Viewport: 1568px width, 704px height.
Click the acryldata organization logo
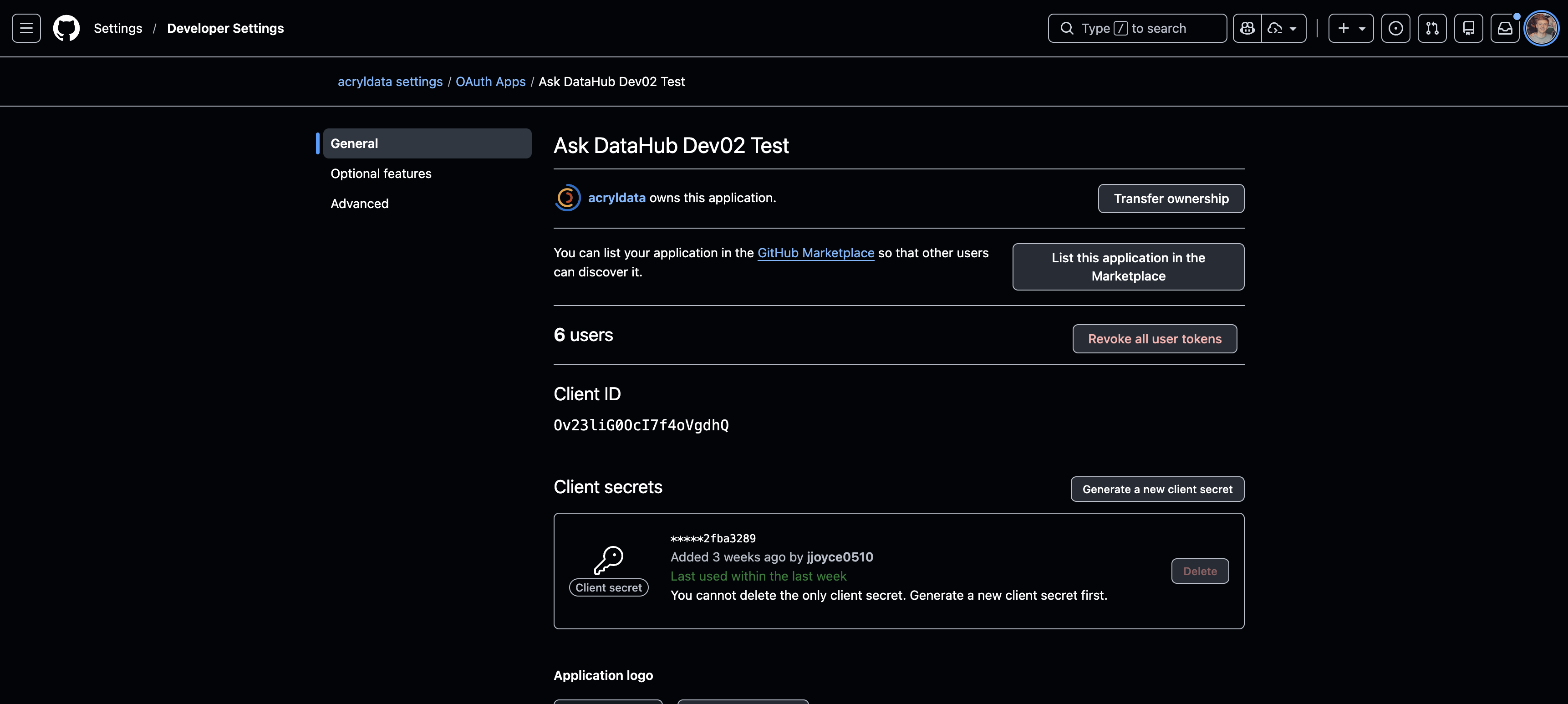click(567, 198)
